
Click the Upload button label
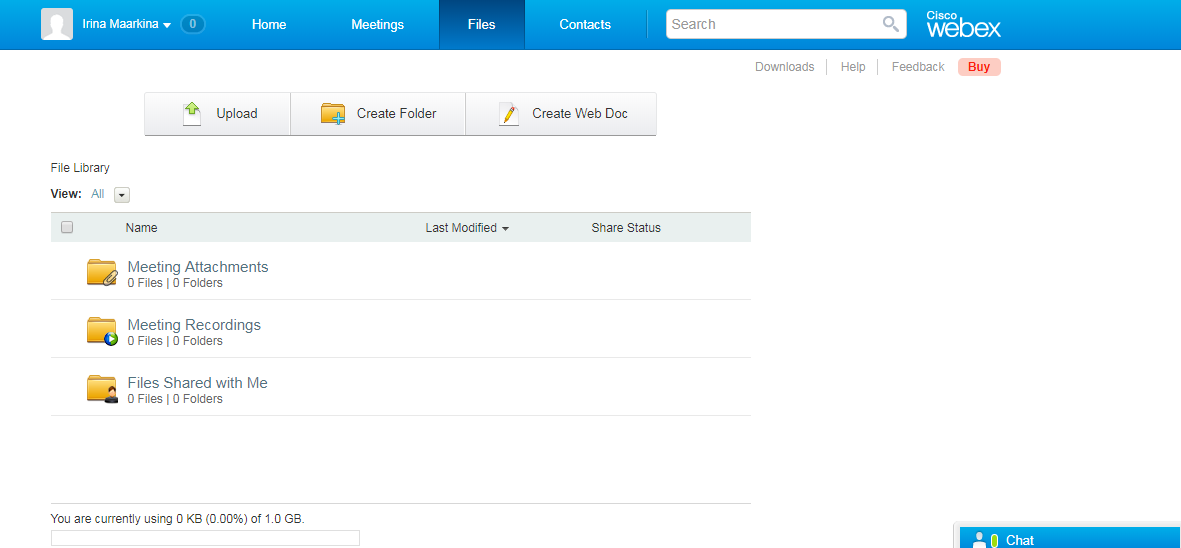click(x=237, y=114)
